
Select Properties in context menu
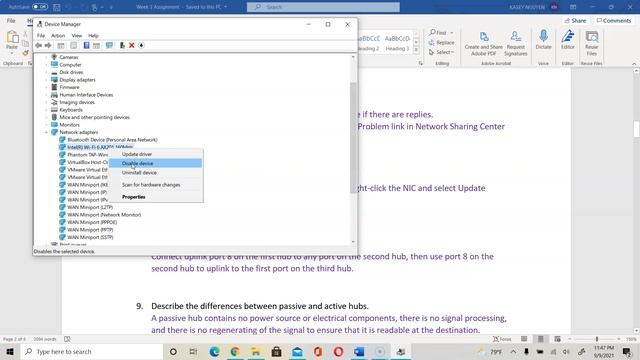click(156, 197)
